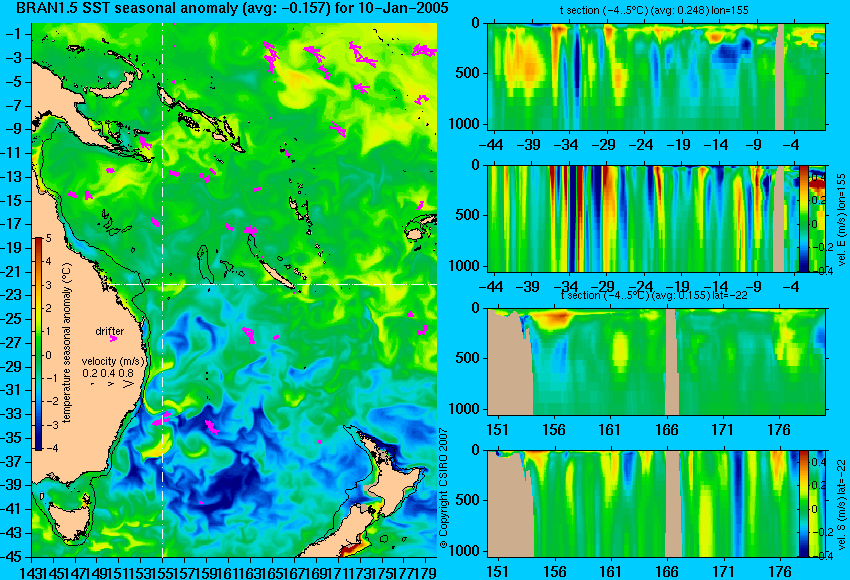Click the '1000' depth label on the lat=-22 temperature section

click(465, 409)
